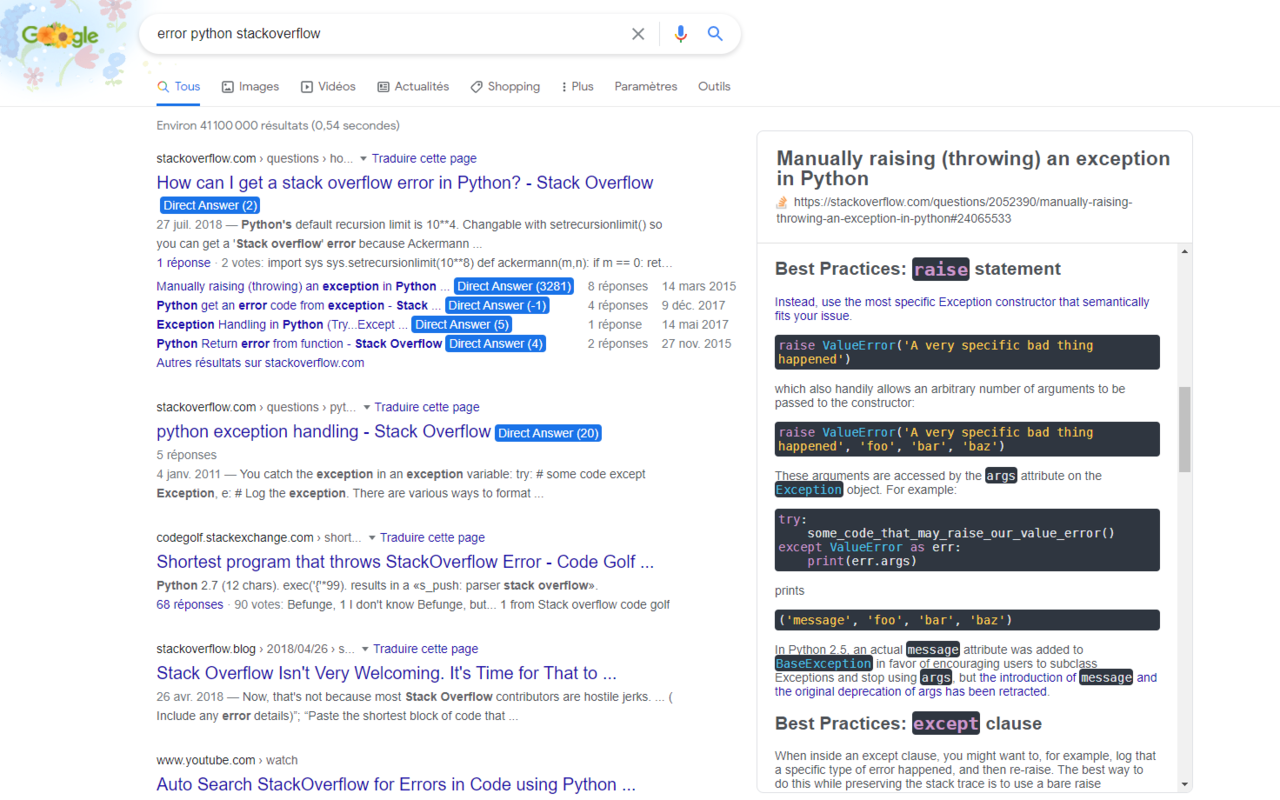The height and width of the screenshot is (800, 1280).
Task: Click the Stack Overflow favicon in the answer panel
Action: 782,202
